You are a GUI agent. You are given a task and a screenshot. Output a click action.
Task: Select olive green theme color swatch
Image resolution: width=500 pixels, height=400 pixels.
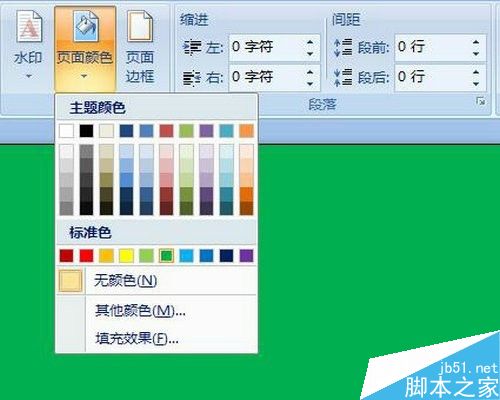coord(186,131)
